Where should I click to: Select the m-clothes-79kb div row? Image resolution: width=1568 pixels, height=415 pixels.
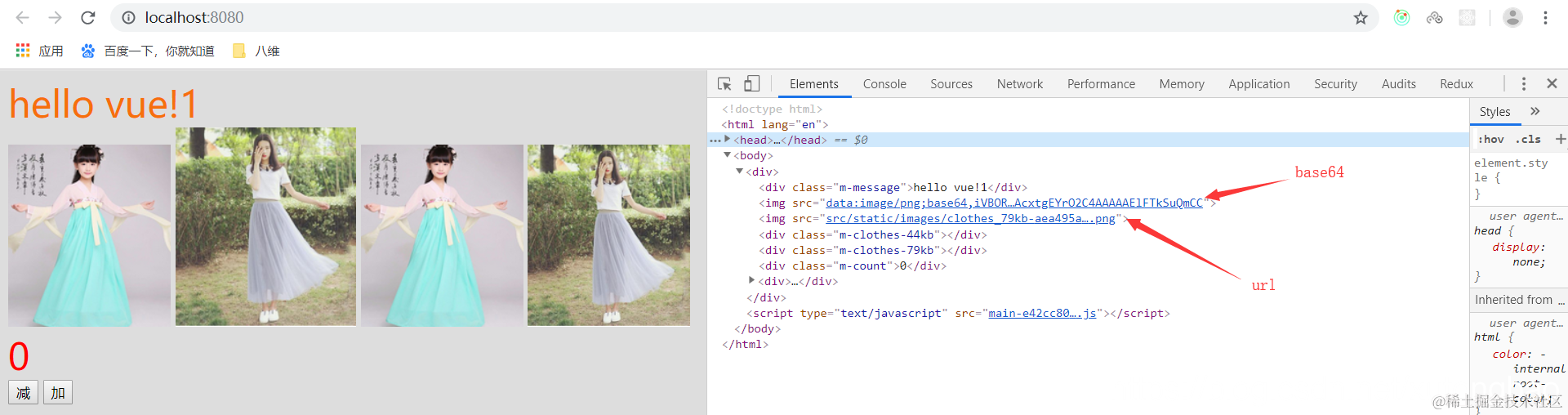pos(873,250)
